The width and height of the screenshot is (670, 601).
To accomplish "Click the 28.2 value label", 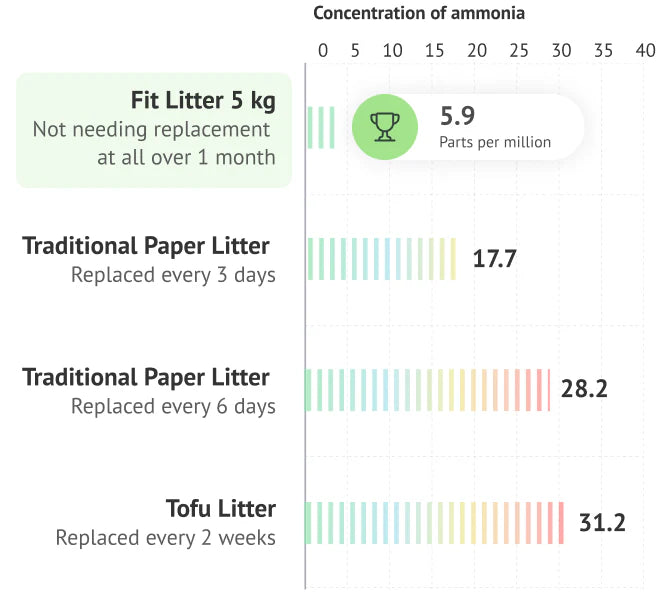I will click(584, 389).
